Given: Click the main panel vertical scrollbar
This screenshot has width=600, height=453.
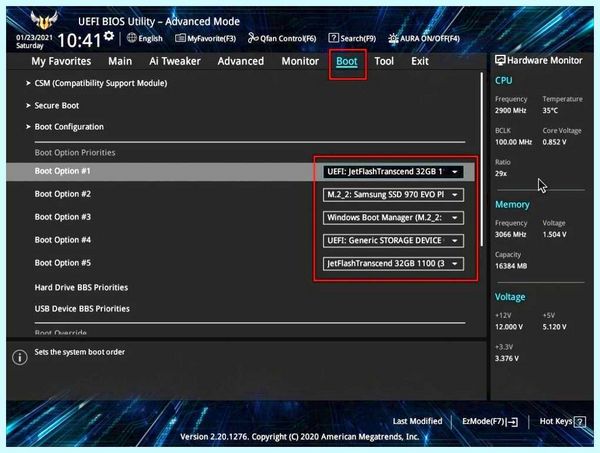Looking at the screenshot, I should [x=481, y=159].
